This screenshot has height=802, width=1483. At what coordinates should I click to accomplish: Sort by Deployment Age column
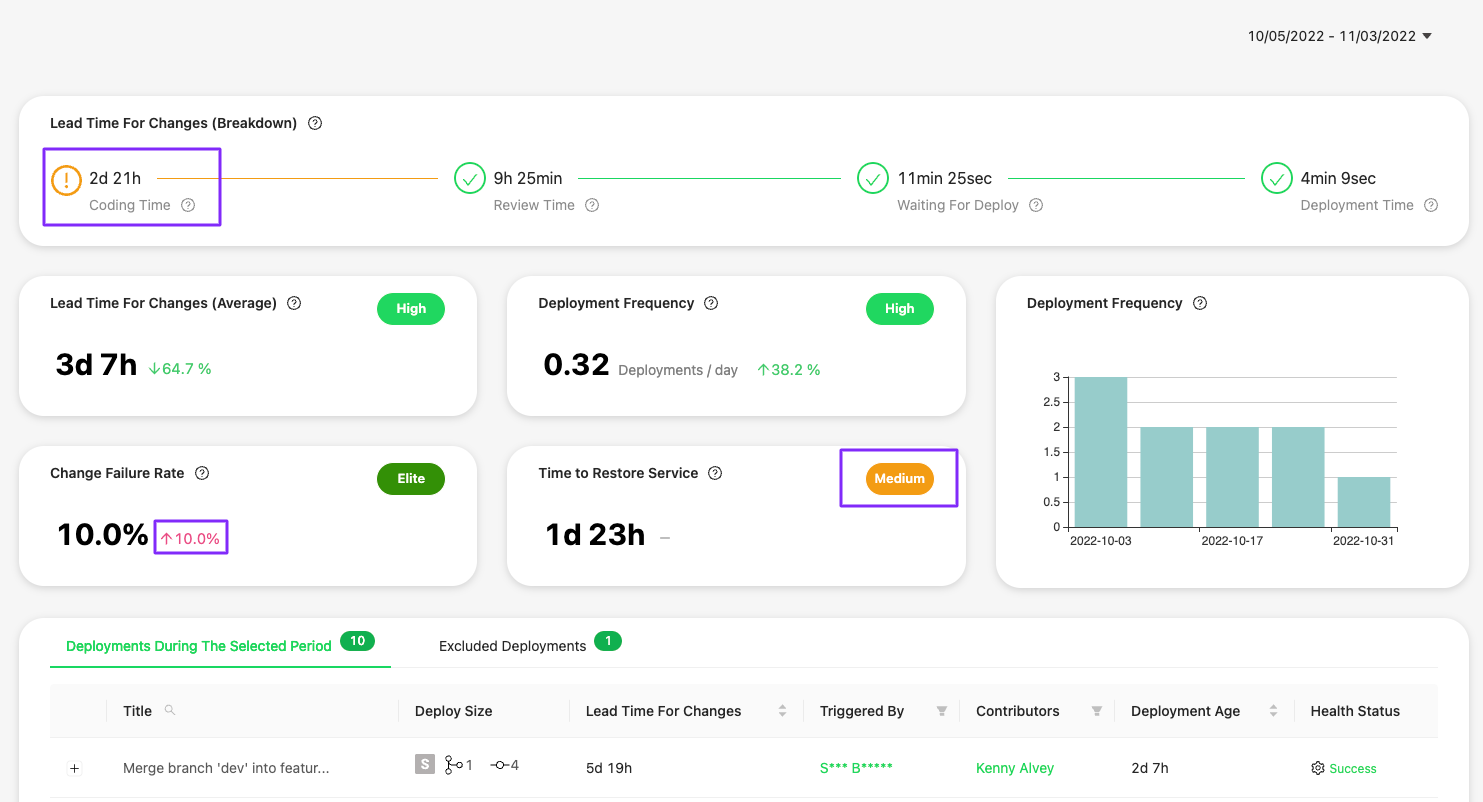point(1273,711)
